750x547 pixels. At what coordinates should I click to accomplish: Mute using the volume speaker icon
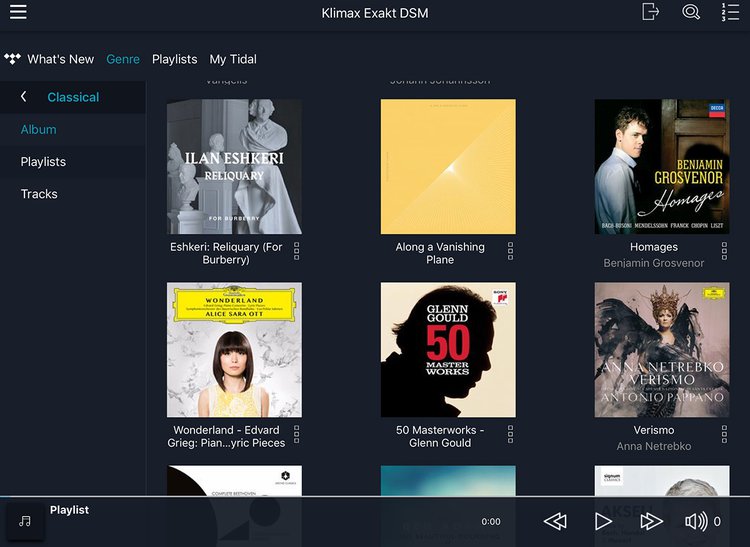pyautogui.click(x=696, y=521)
